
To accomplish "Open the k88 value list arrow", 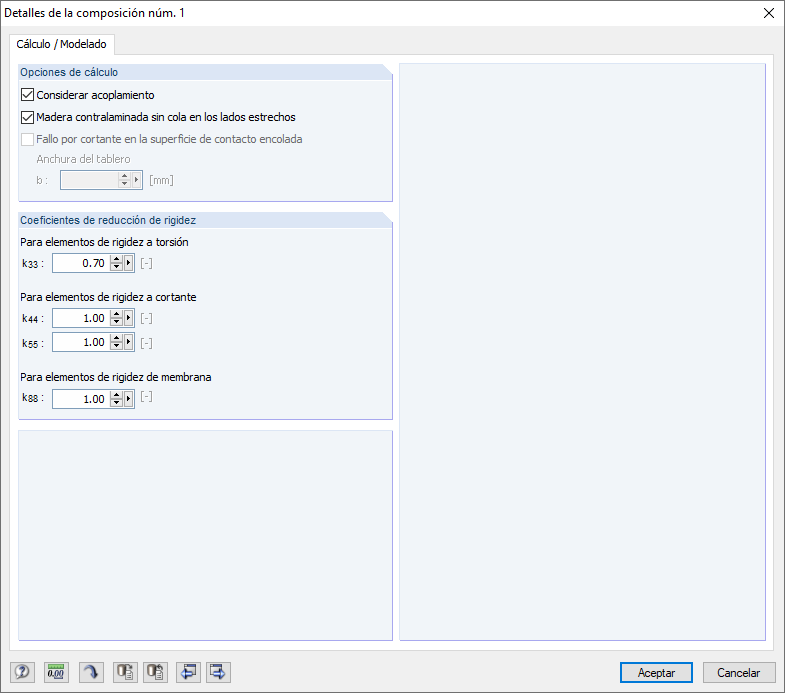I will point(129,399).
